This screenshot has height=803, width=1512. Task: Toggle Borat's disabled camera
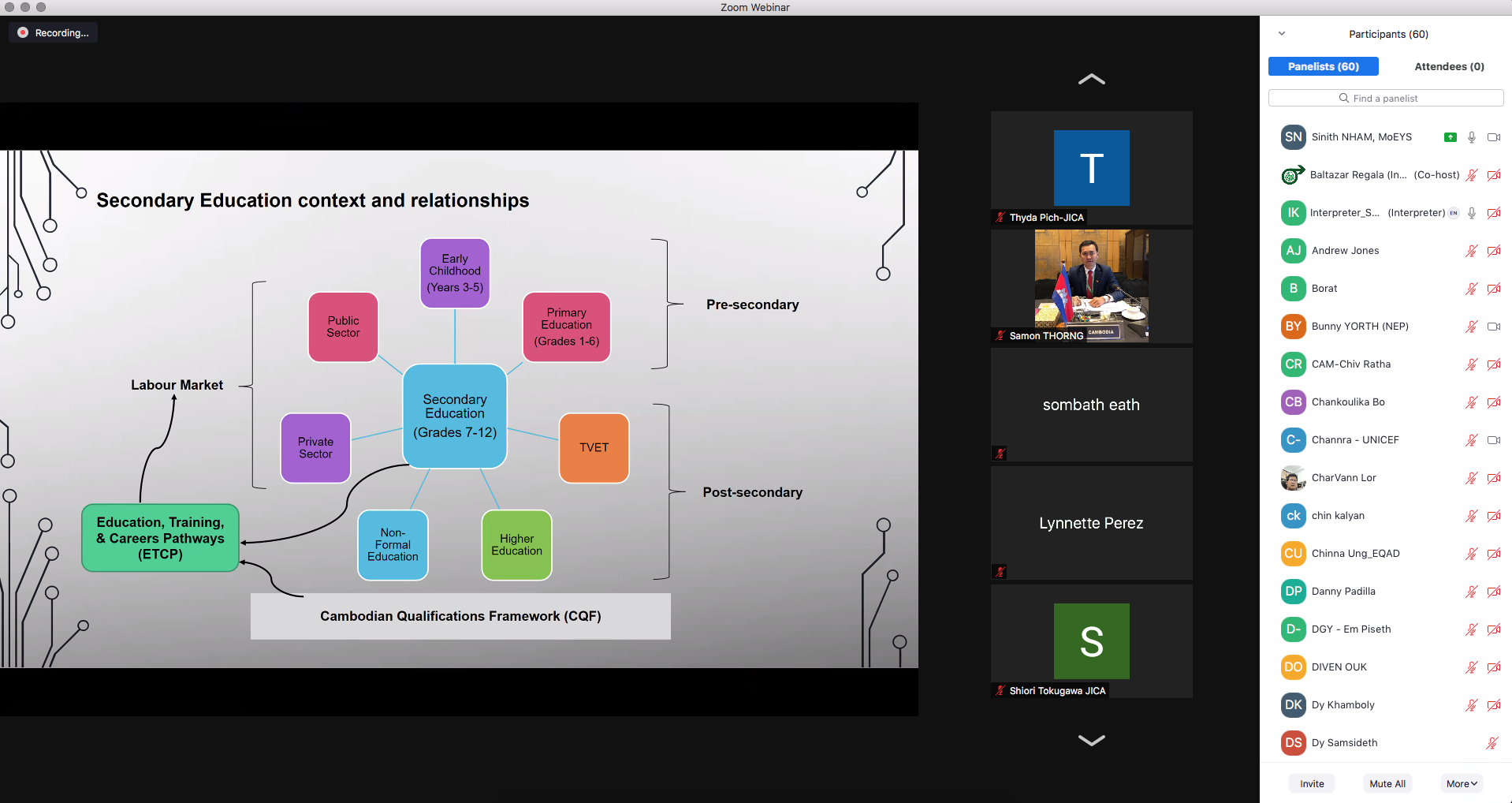click(1493, 289)
